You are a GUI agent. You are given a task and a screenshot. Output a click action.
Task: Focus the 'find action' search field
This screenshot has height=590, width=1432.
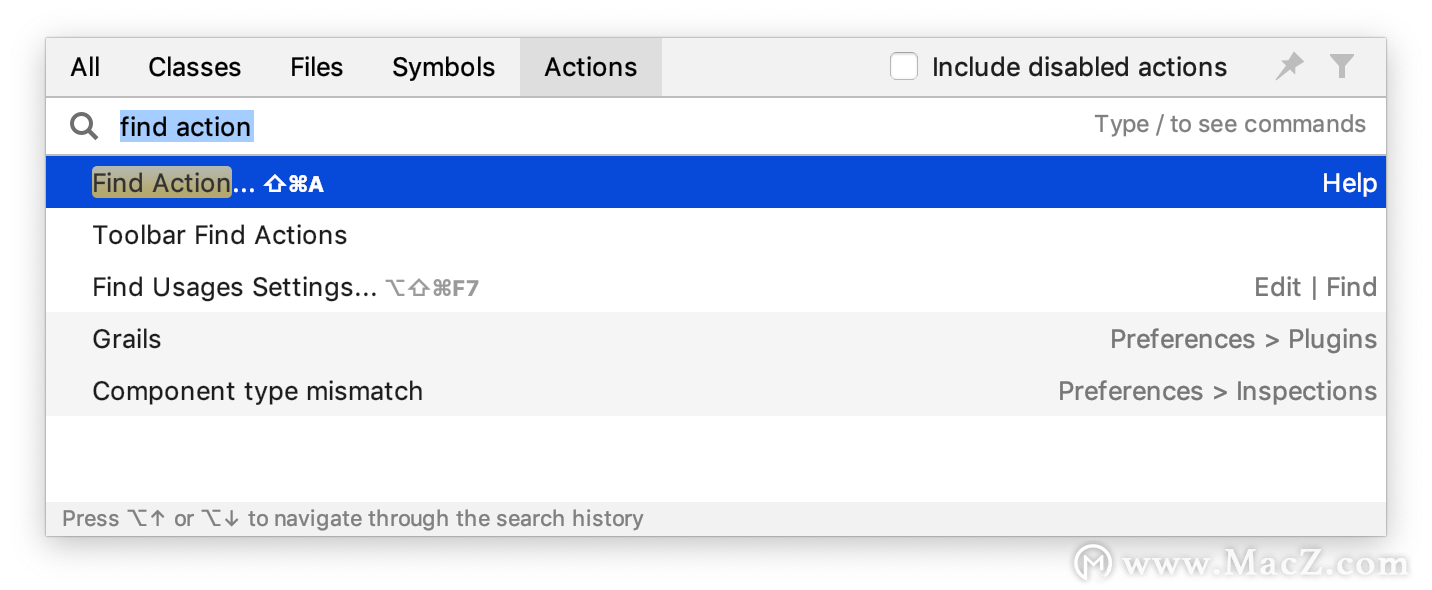click(600, 126)
